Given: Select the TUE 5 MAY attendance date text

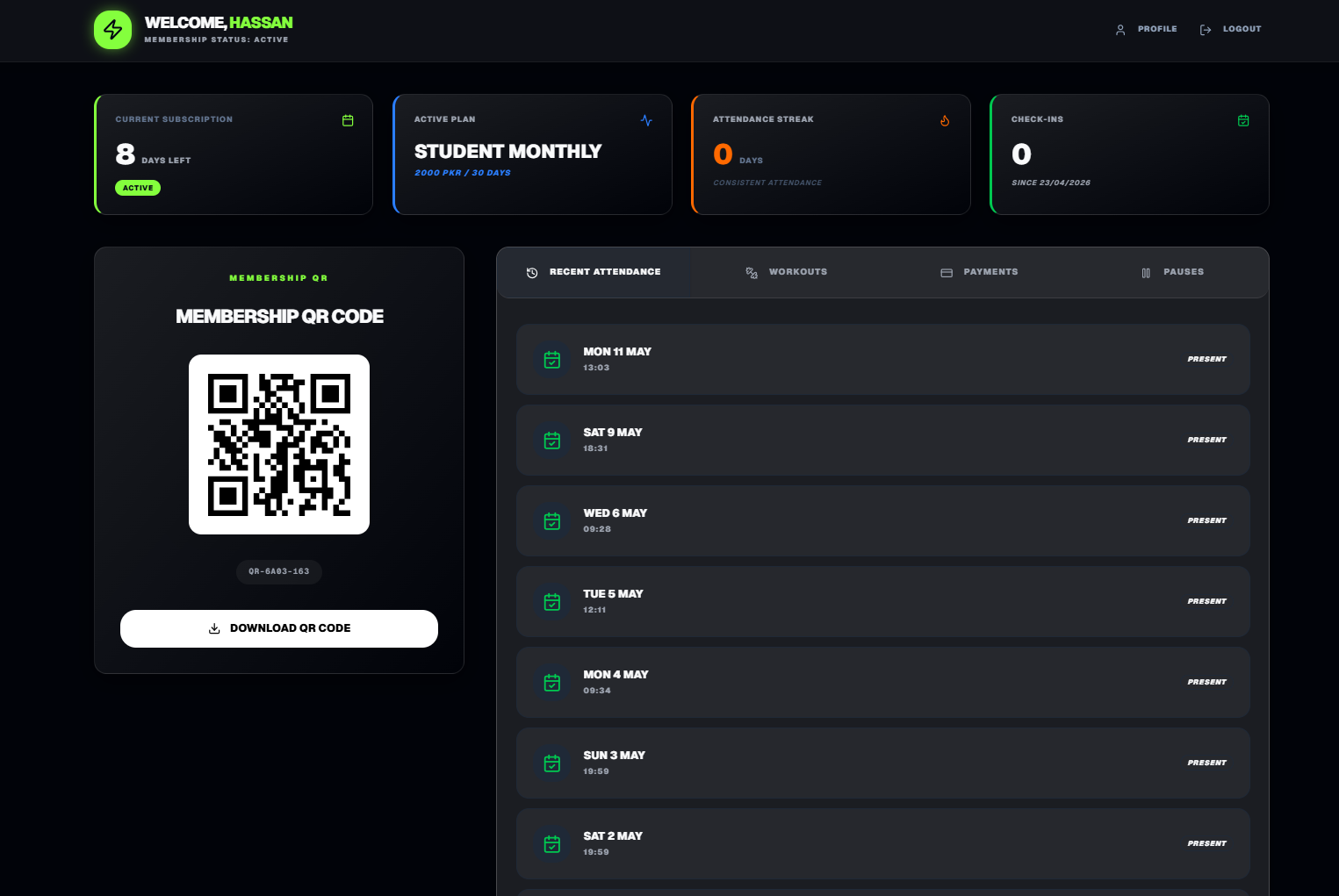Looking at the screenshot, I should pos(613,594).
